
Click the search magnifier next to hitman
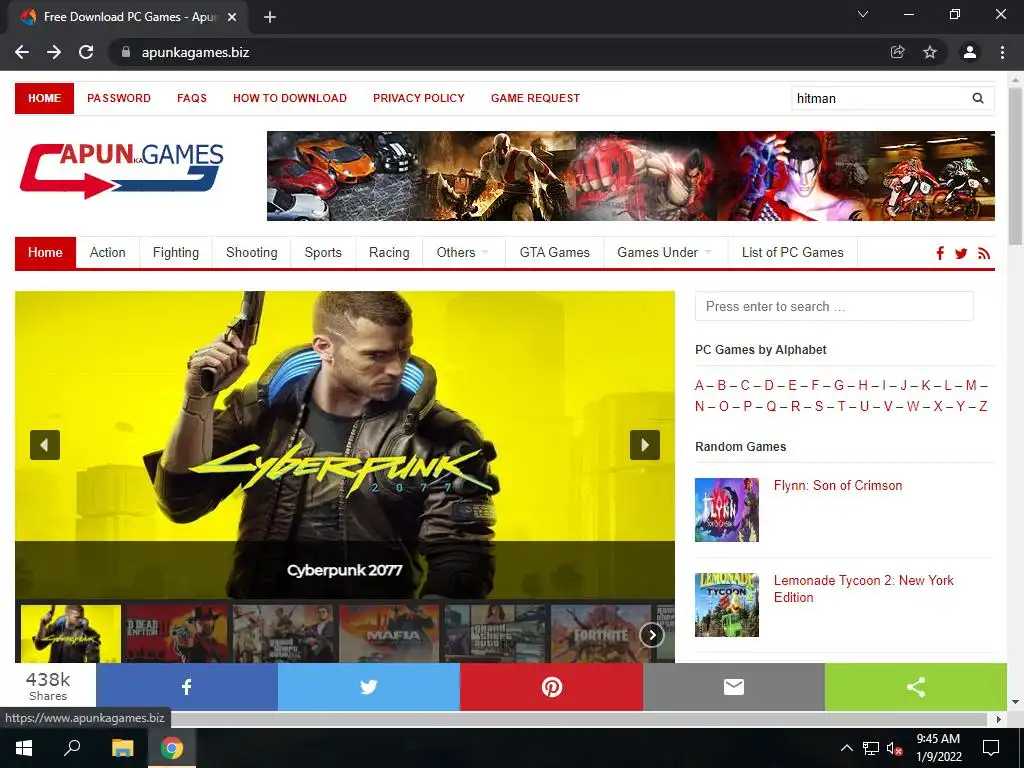coord(978,98)
